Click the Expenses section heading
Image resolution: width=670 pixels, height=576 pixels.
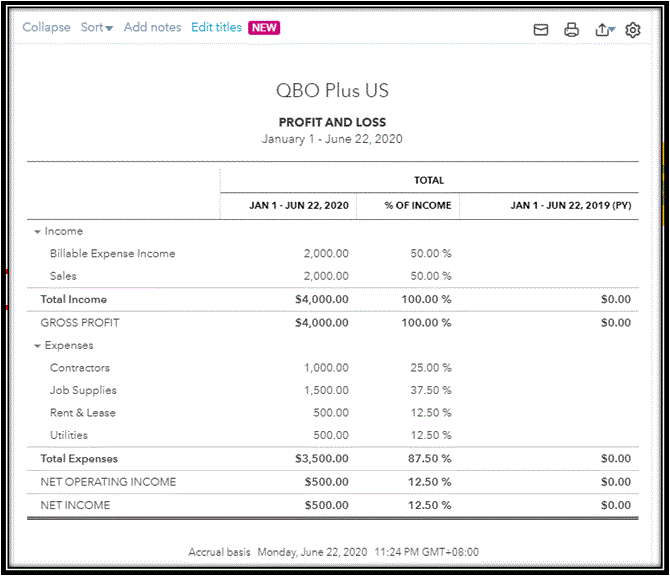coord(69,346)
